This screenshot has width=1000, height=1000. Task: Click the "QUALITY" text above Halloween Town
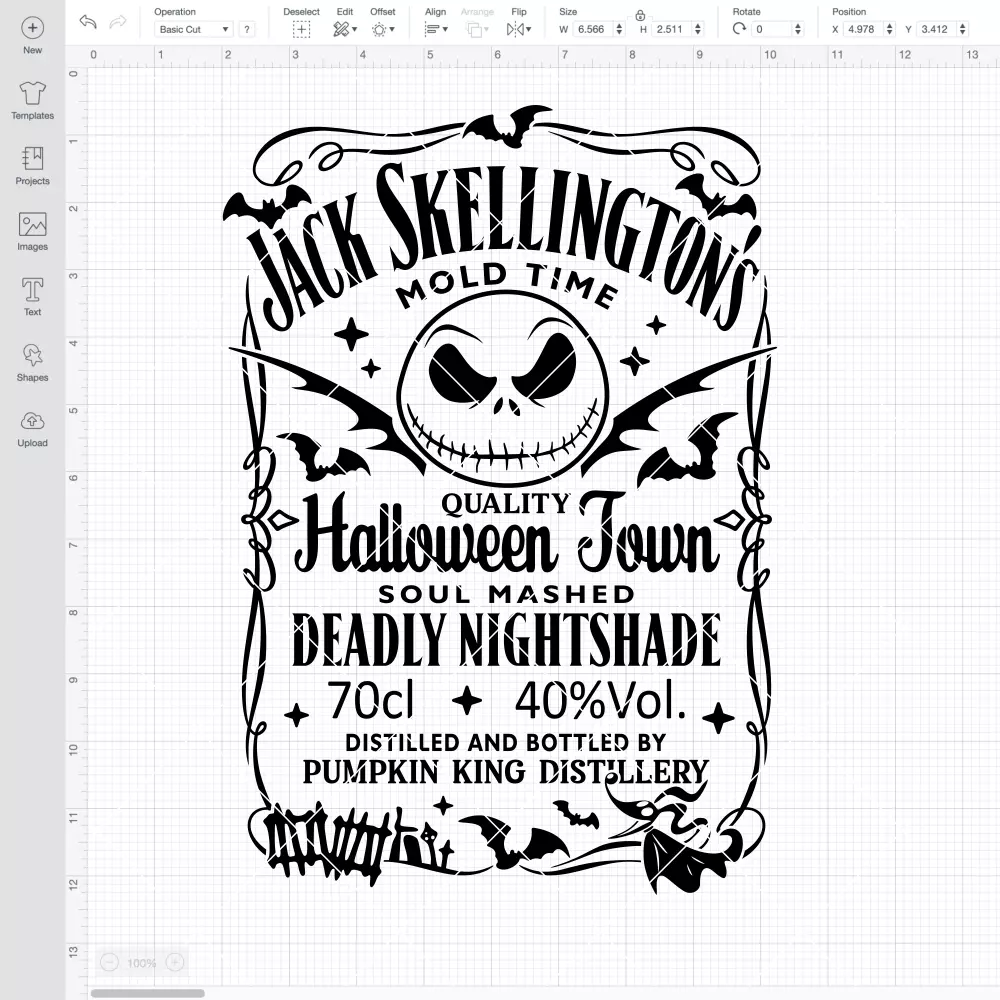coord(506,504)
